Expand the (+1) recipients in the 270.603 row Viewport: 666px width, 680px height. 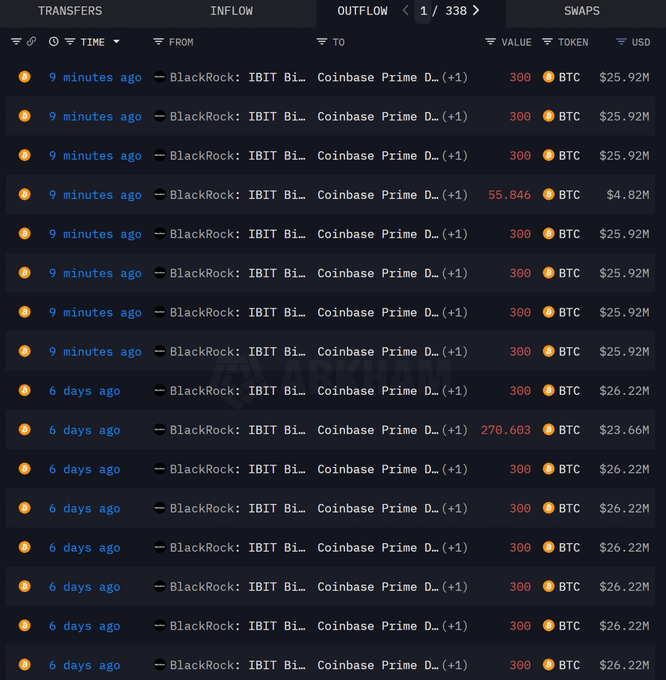(455, 430)
